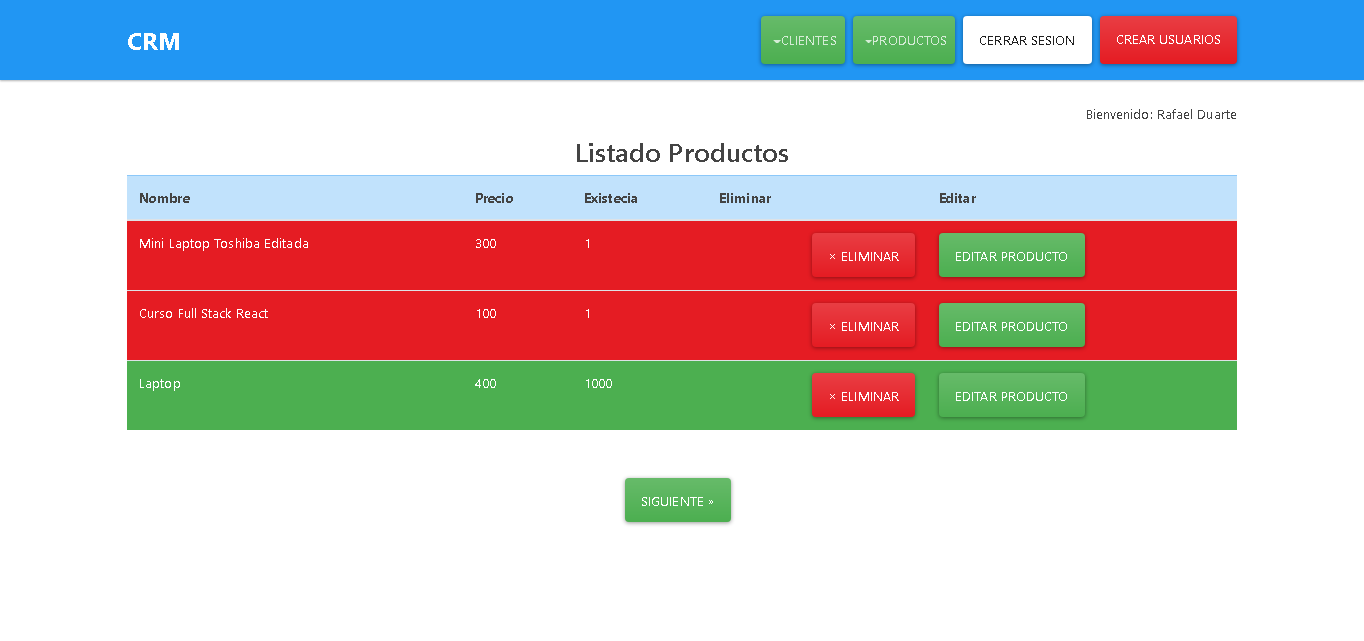
Task: Go to next page with SIGUIENTE
Action: click(677, 500)
